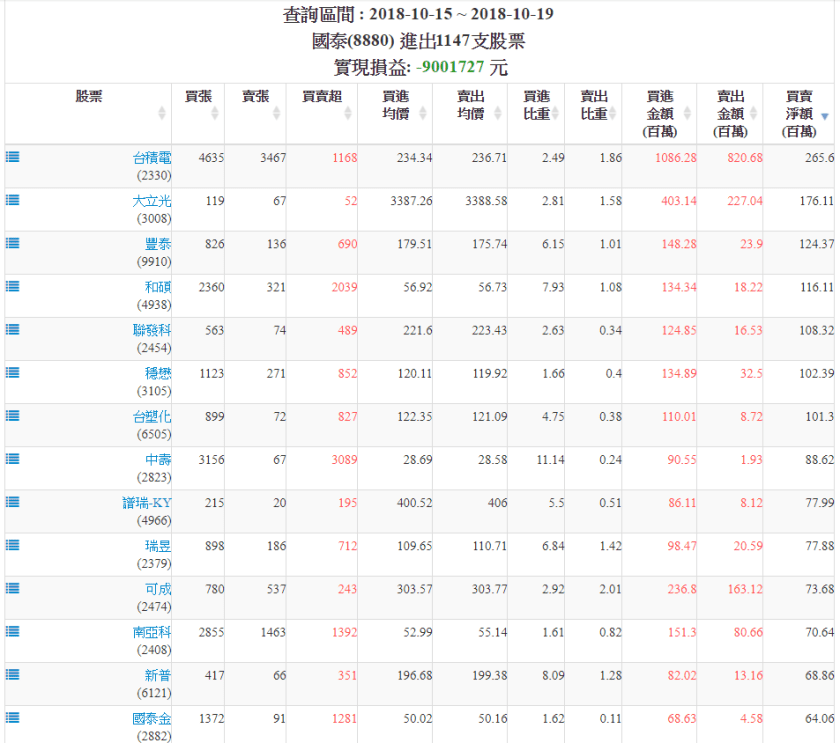Viewport: 840px width, 743px height.
Task: Sort table by 股票 column header
Action: click(88, 97)
